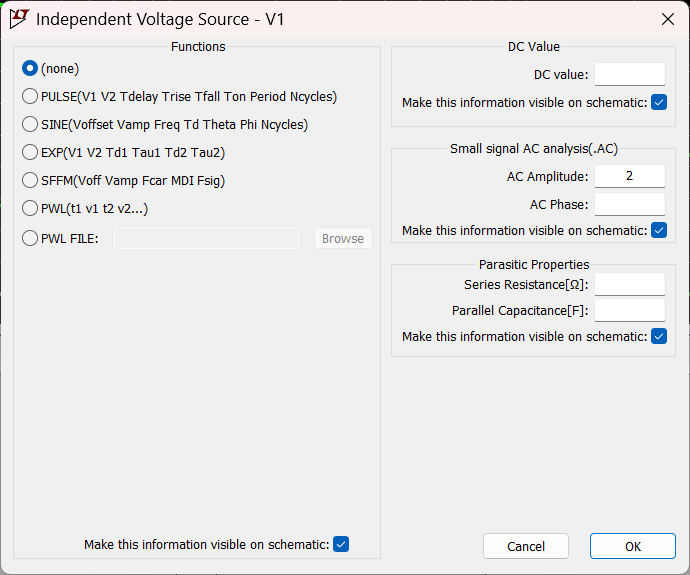The image size is (690, 575).
Task: Click the AC Amplitude input field
Action: point(629,176)
